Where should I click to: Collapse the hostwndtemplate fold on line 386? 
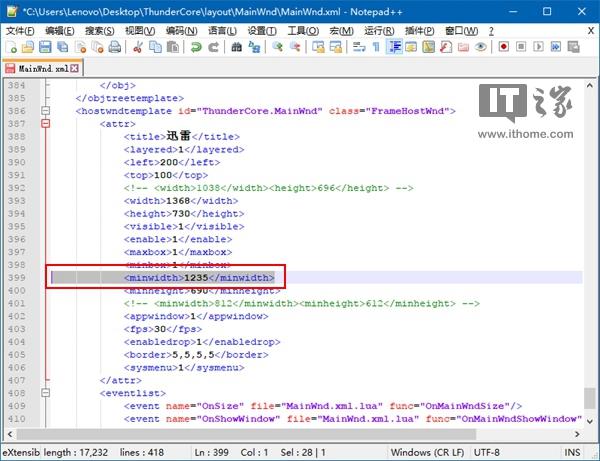coord(46,111)
